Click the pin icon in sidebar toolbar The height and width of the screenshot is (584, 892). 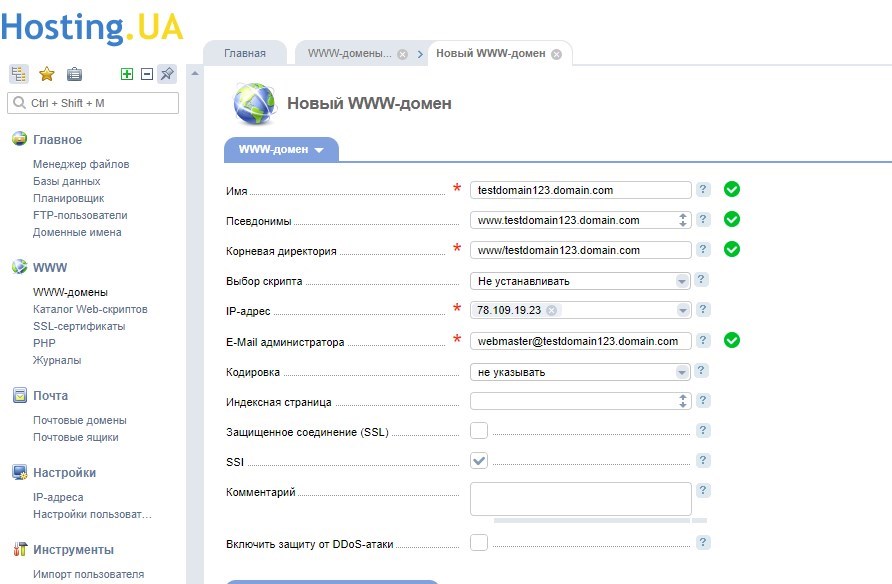click(167, 74)
